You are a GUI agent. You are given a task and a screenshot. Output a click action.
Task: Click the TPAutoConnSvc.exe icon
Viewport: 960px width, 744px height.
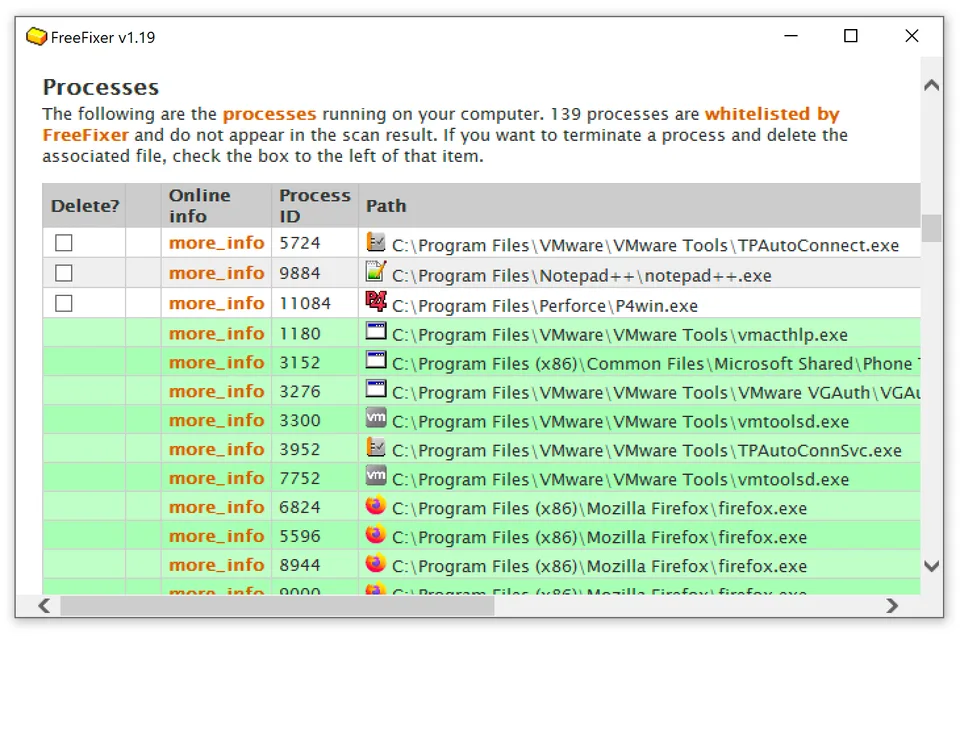(375, 447)
